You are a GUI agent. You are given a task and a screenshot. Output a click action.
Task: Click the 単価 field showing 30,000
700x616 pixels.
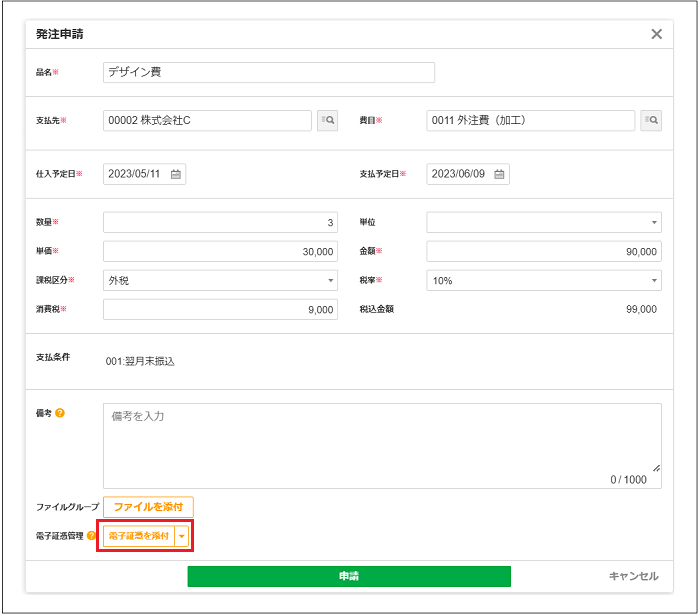(x=220, y=252)
